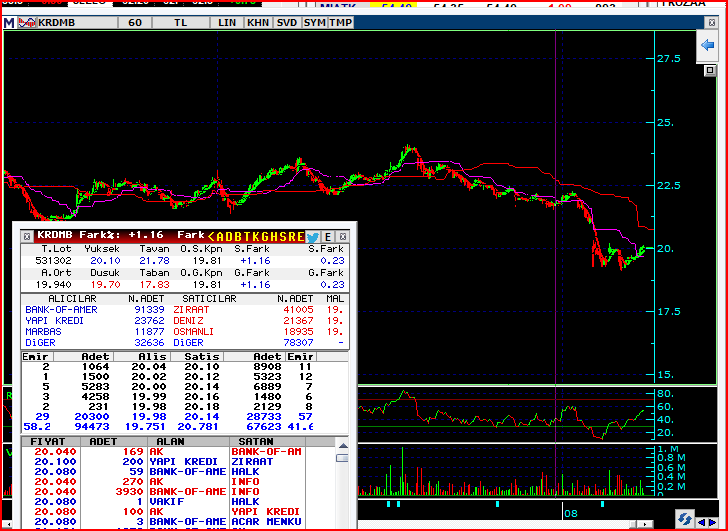The image size is (728, 531).
Task: Click the Dusuk value 19.70
Action: (x=105, y=285)
